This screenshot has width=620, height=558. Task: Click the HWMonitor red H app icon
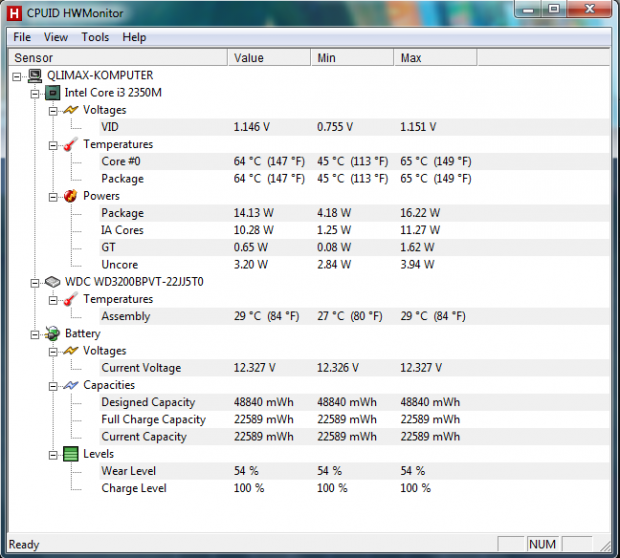(x=14, y=13)
